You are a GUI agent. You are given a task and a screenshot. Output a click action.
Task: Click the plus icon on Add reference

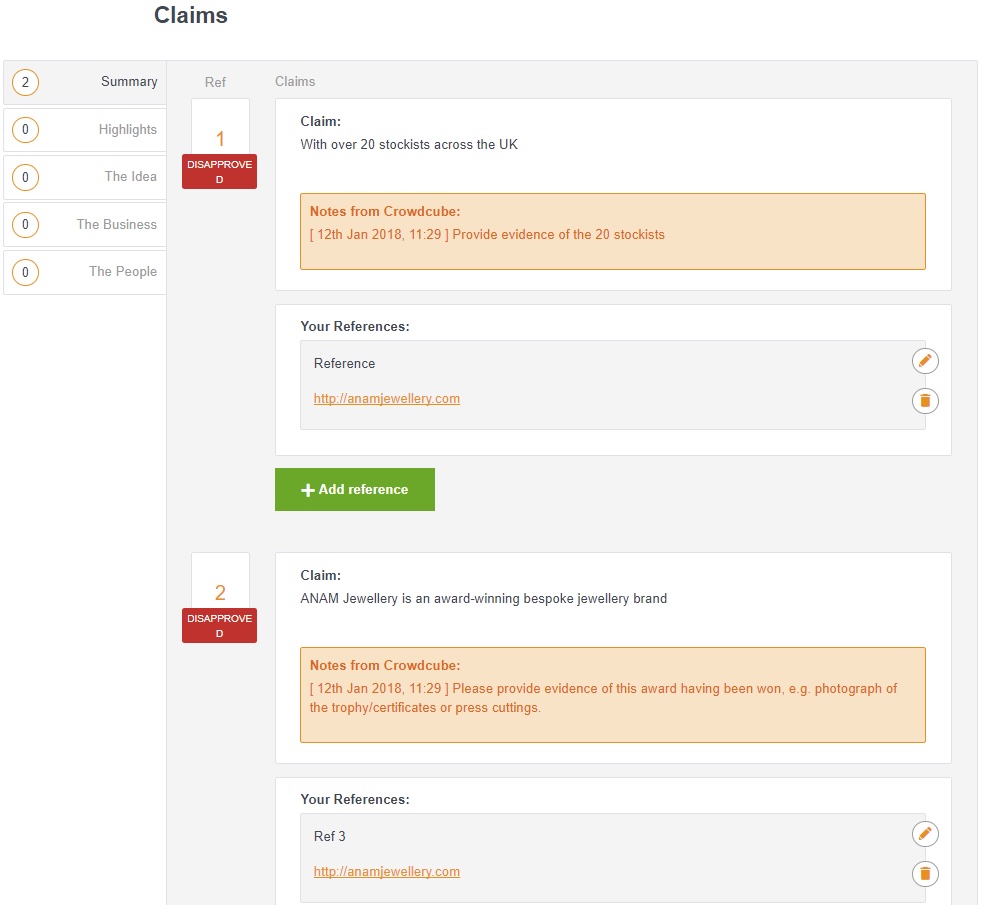(x=307, y=489)
